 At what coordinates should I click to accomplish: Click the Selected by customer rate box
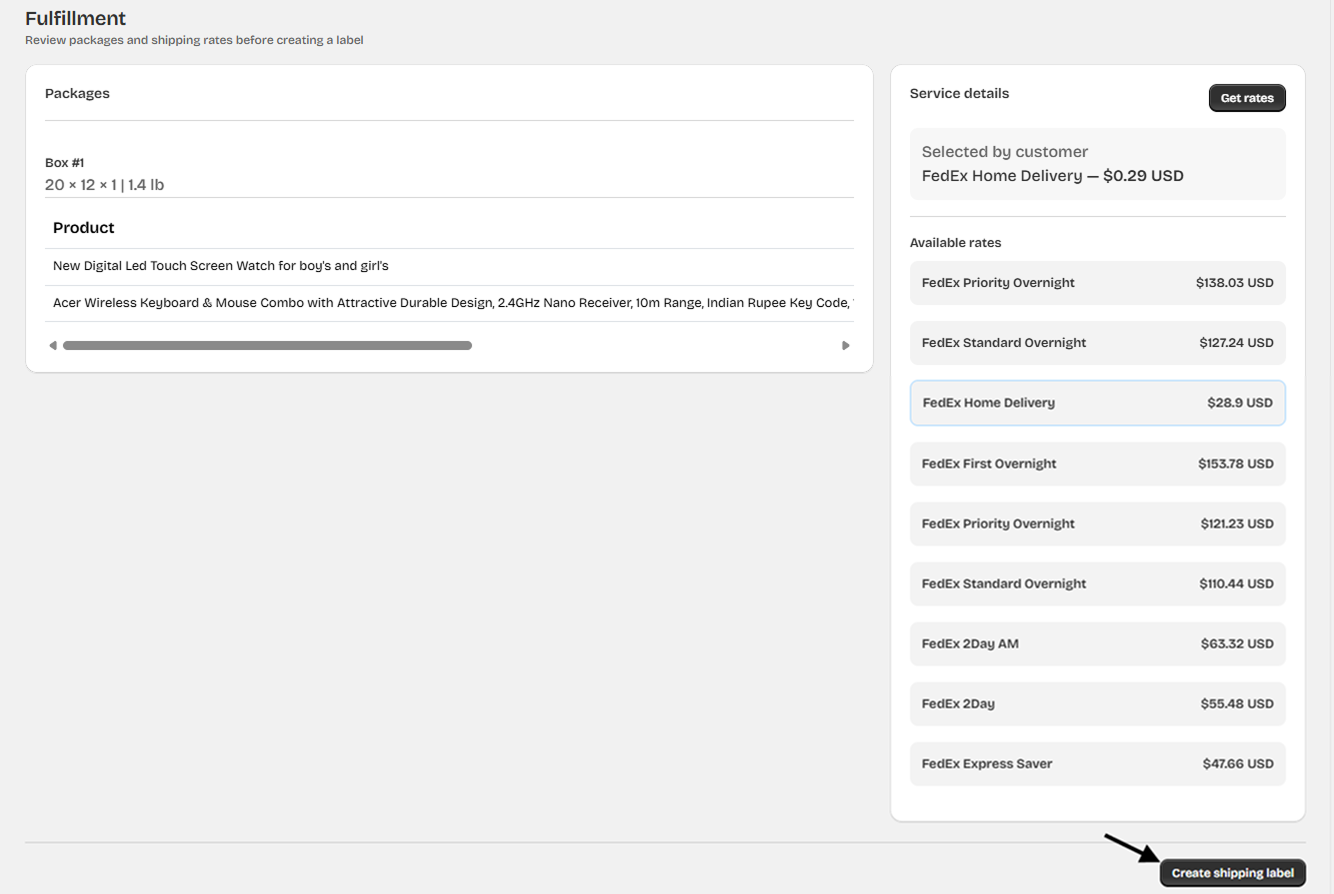click(1097, 164)
